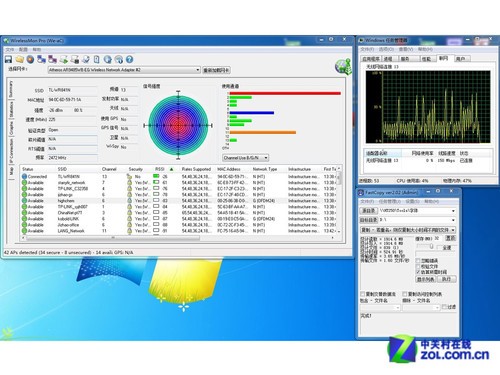
Task: Click the globe with info badge icon
Action: (x=118, y=60)
